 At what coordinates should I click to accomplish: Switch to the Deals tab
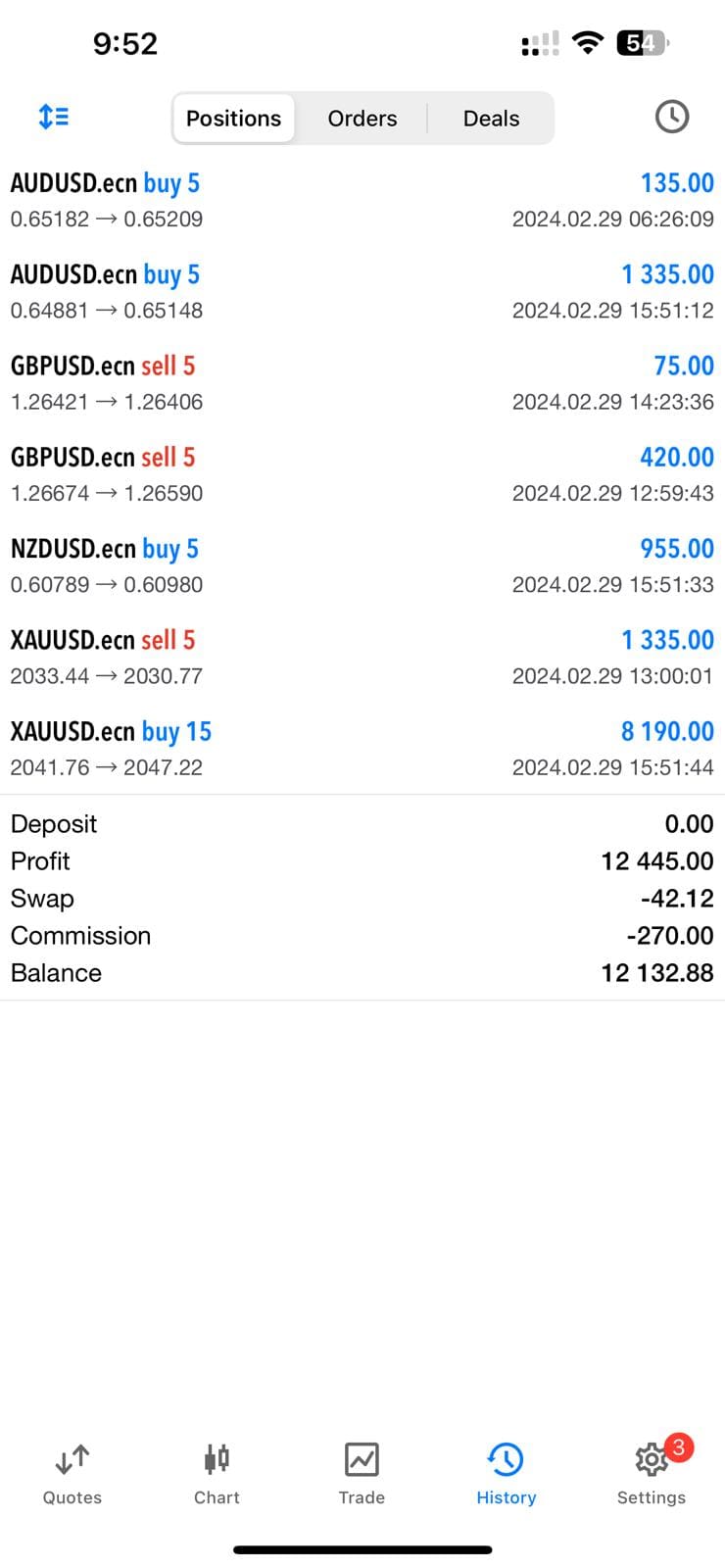491,119
